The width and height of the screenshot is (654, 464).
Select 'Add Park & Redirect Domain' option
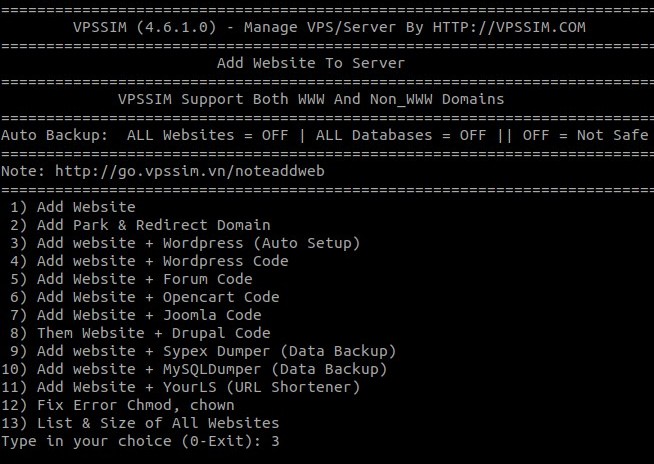(x=140, y=225)
